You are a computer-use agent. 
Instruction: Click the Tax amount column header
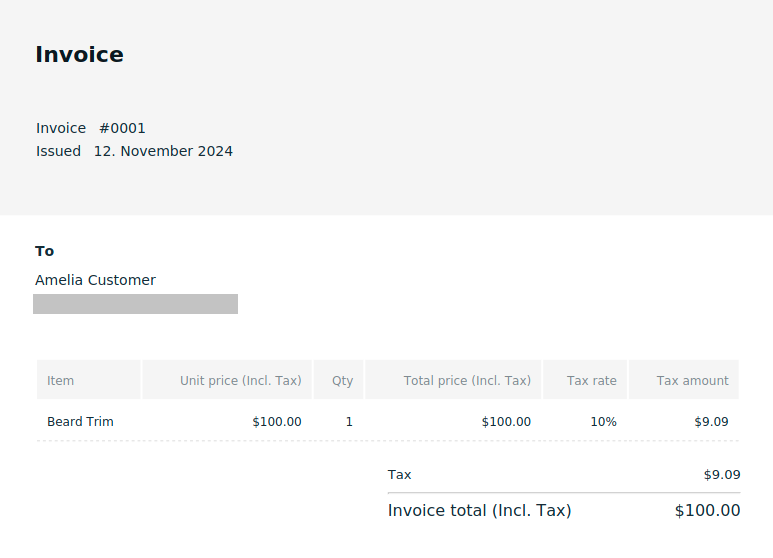692,381
